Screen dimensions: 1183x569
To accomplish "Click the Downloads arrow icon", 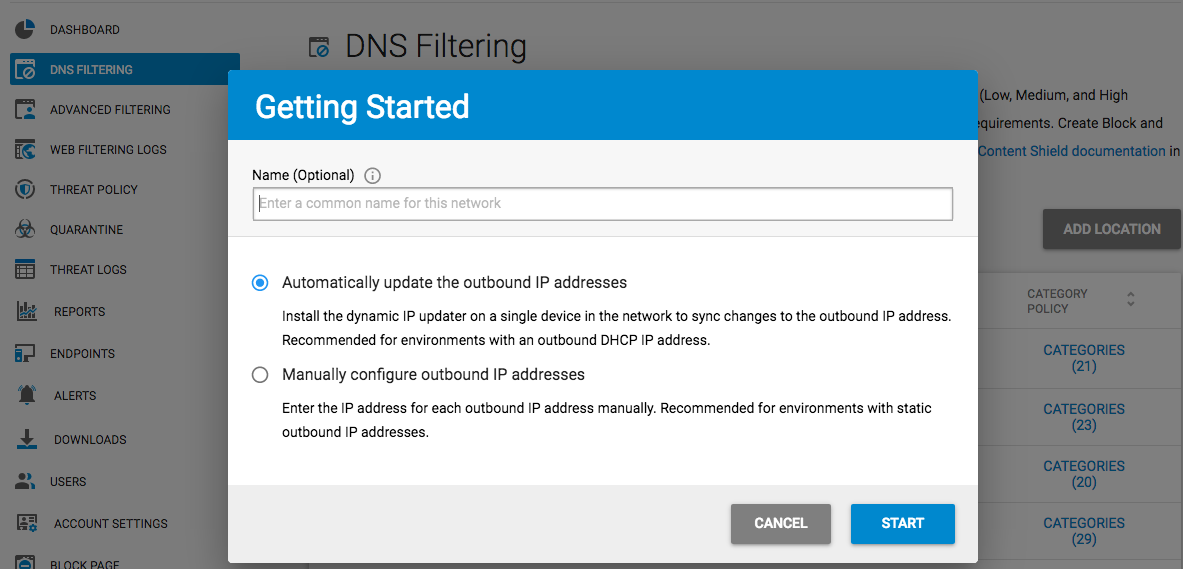I will pyautogui.click(x=27, y=439).
